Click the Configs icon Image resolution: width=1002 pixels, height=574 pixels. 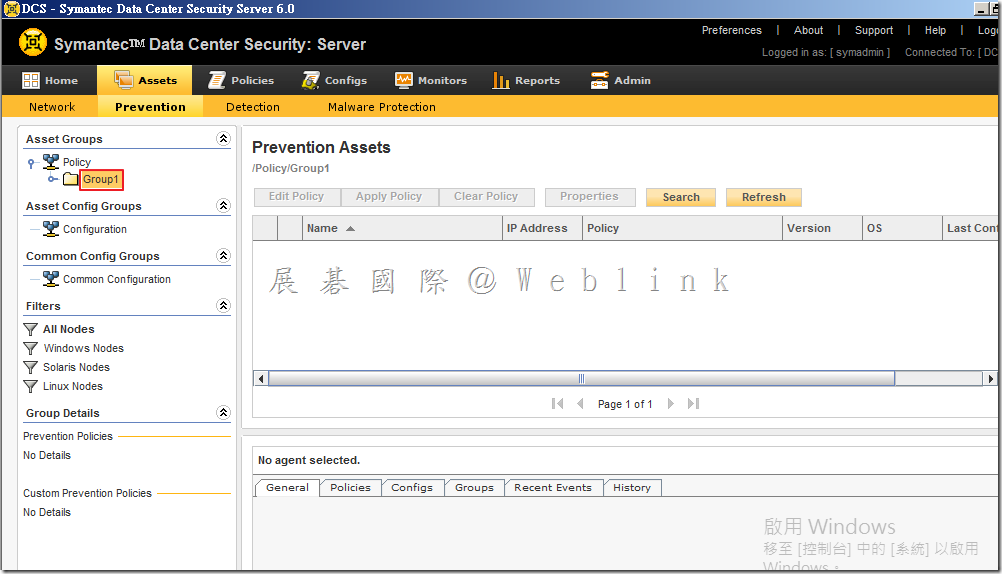[311, 80]
